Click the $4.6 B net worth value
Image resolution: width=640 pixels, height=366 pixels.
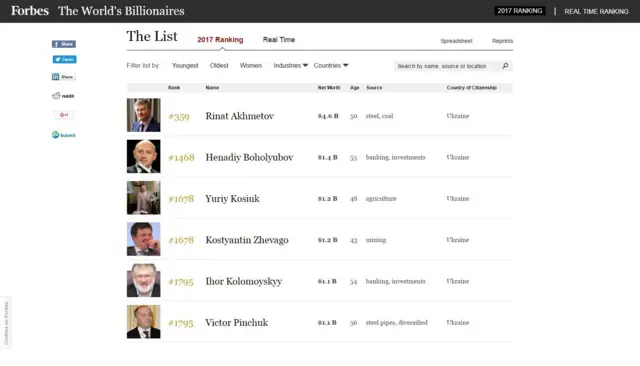pos(328,116)
